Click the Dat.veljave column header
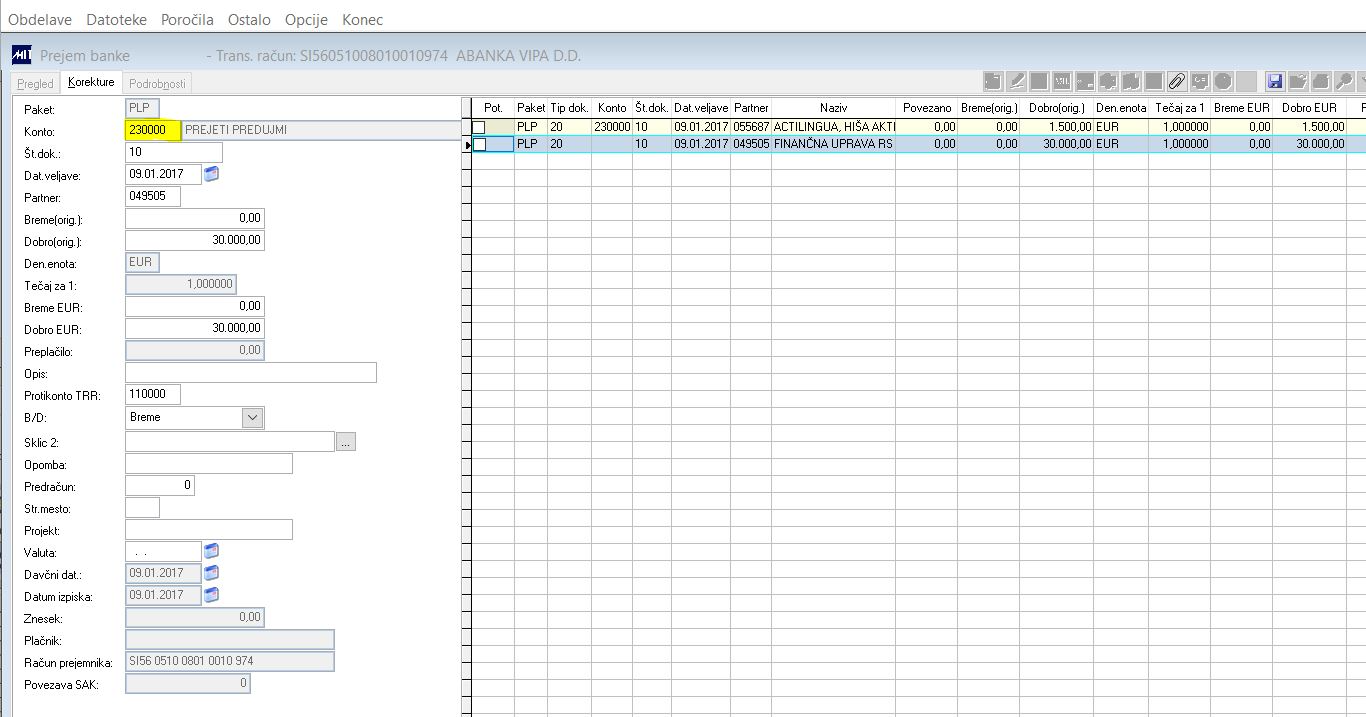The height and width of the screenshot is (717, 1366). [x=701, y=108]
